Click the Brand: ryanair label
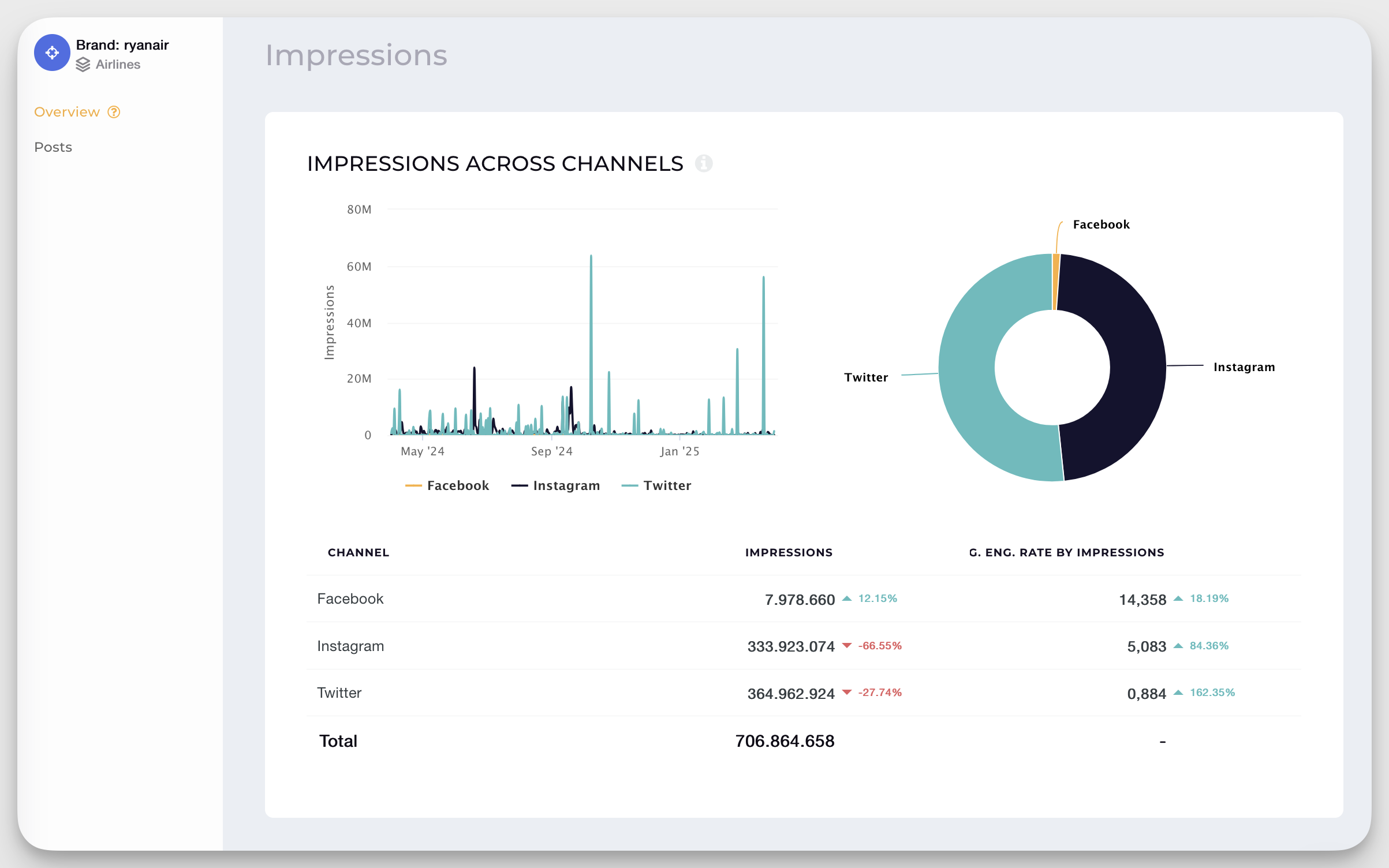 (x=122, y=45)
